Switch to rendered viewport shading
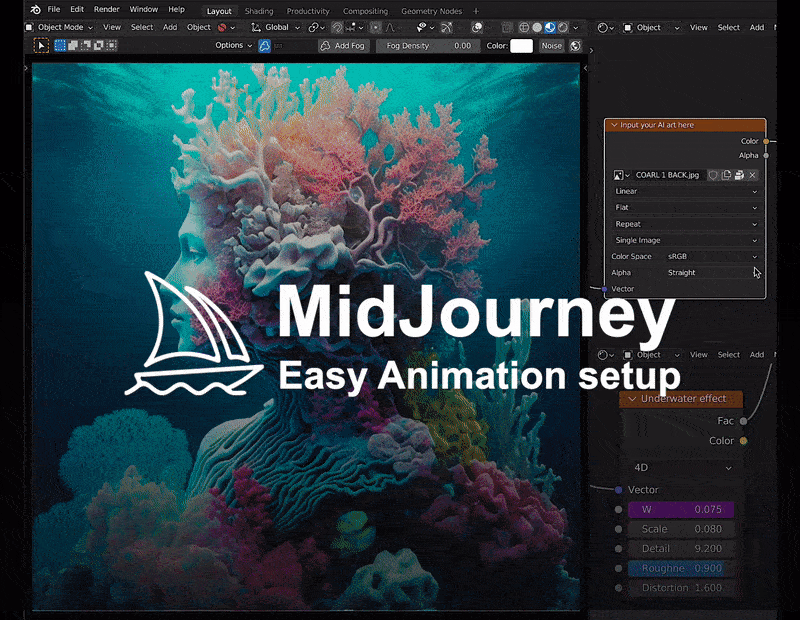 (x=562, y=28)
